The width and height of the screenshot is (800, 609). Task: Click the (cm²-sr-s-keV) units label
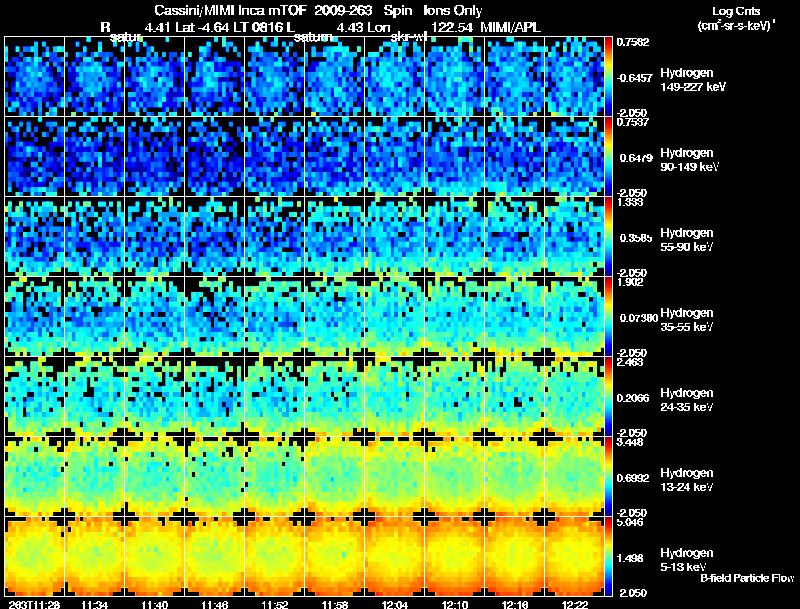click(x=736, y=26)
